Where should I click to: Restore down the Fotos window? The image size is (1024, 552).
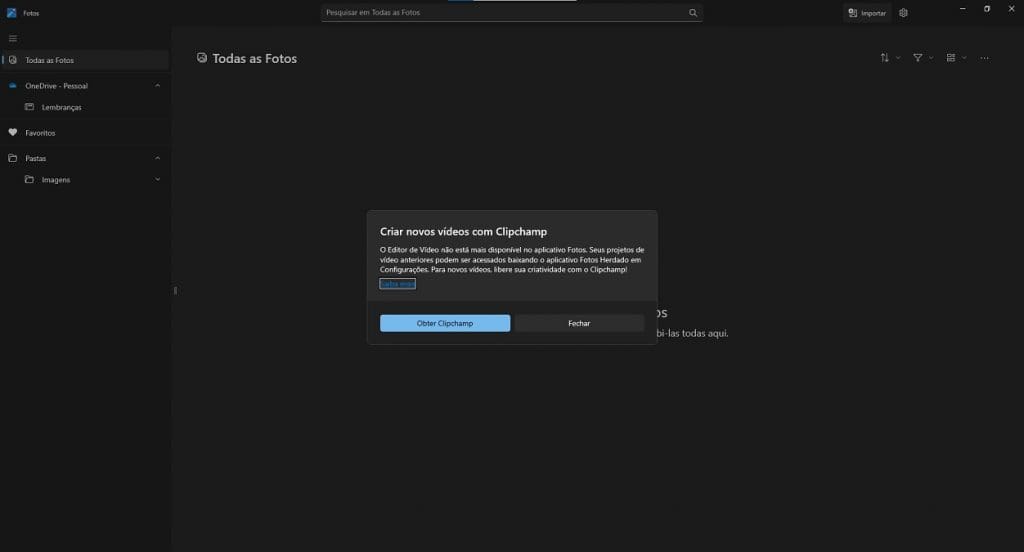tap(987, 8)
